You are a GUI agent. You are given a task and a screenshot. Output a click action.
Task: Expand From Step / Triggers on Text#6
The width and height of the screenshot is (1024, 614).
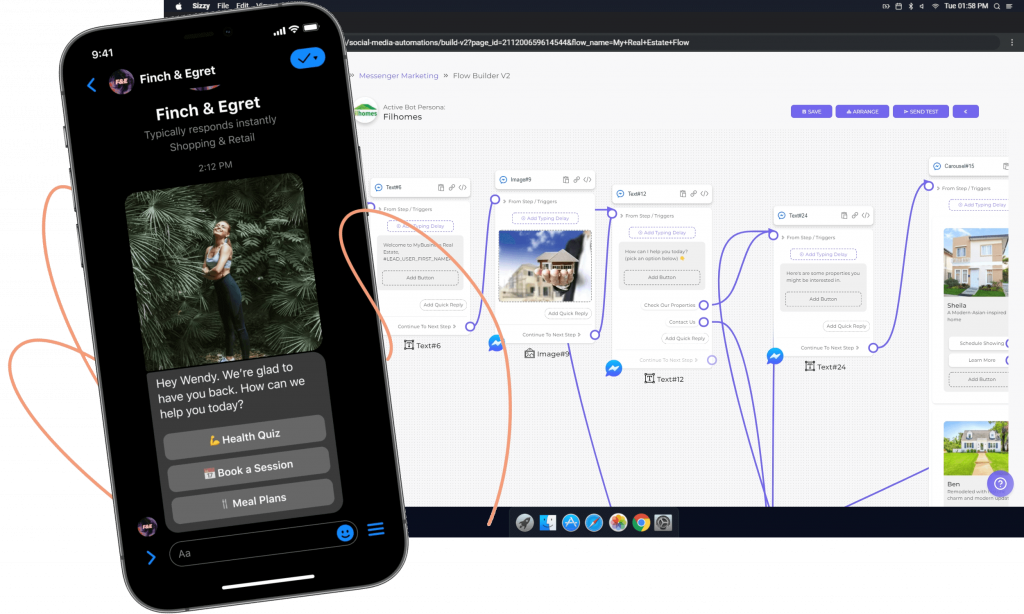click(405, 209)
